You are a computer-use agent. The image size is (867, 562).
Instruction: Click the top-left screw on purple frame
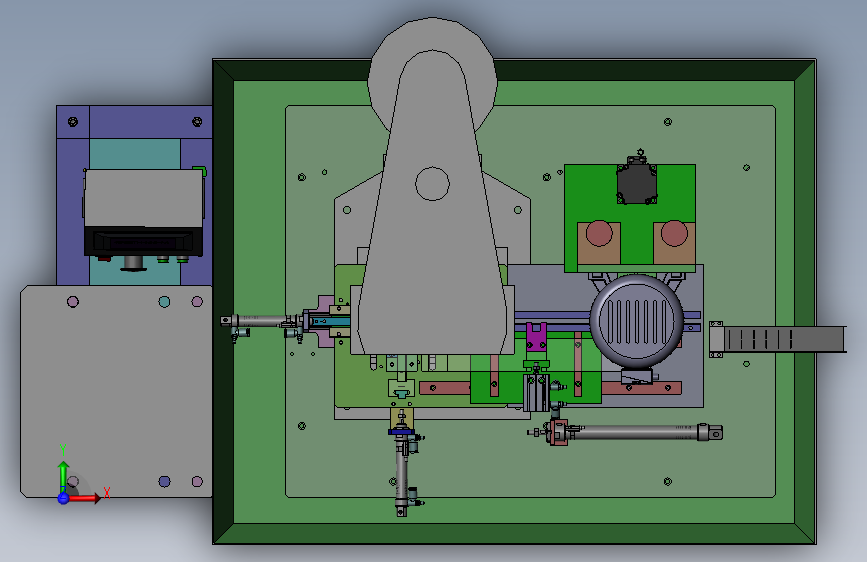[72, 122]
